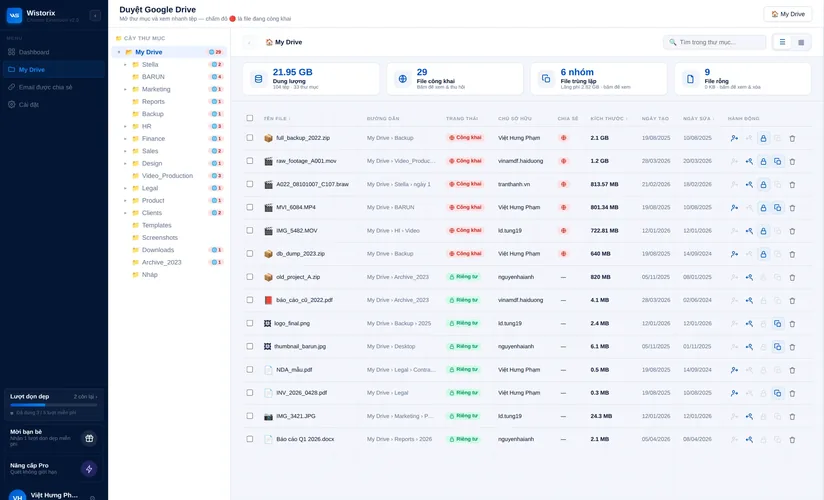Open the 29 File công khai stat card
Screen dimensions: 824x500
455,79
